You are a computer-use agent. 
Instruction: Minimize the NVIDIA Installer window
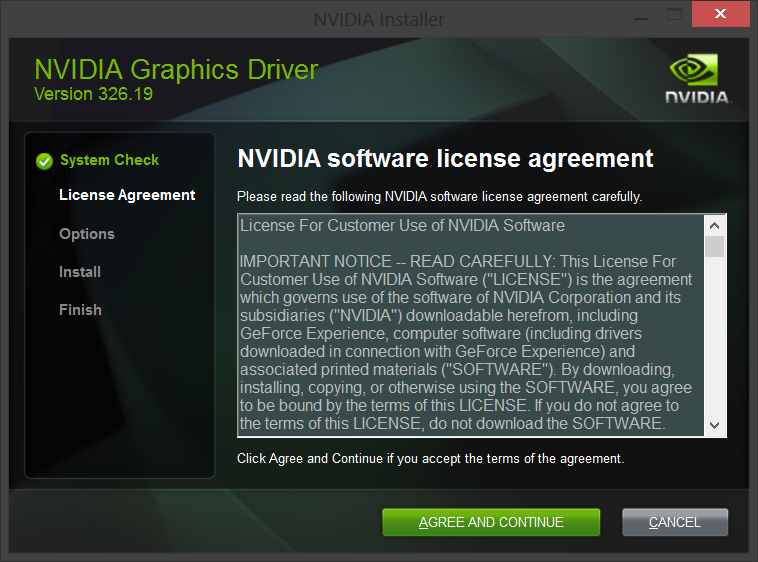(x=641, y=17)
